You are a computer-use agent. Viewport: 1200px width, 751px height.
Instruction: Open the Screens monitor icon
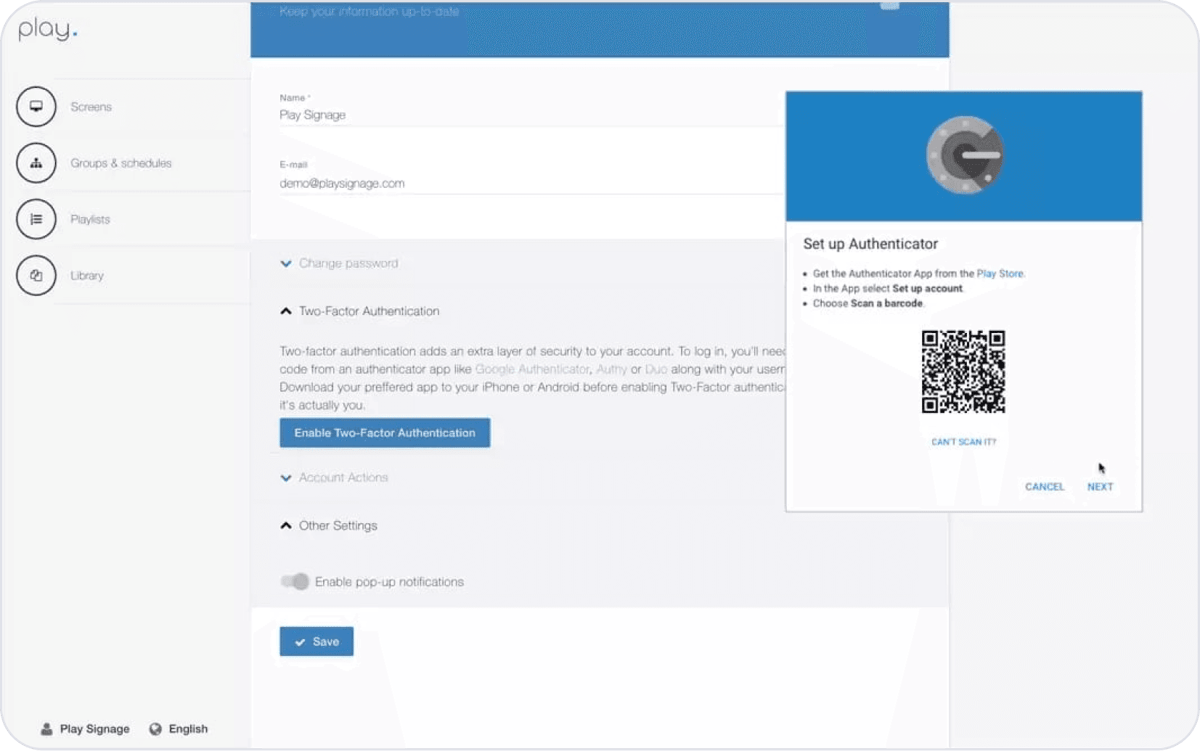[36, 107]
